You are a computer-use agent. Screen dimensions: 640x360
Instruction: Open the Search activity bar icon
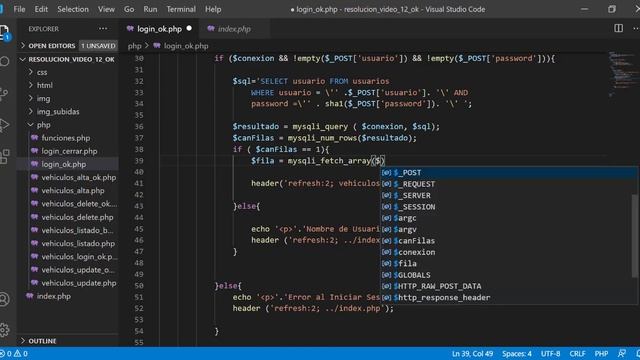tap(4, 61)
